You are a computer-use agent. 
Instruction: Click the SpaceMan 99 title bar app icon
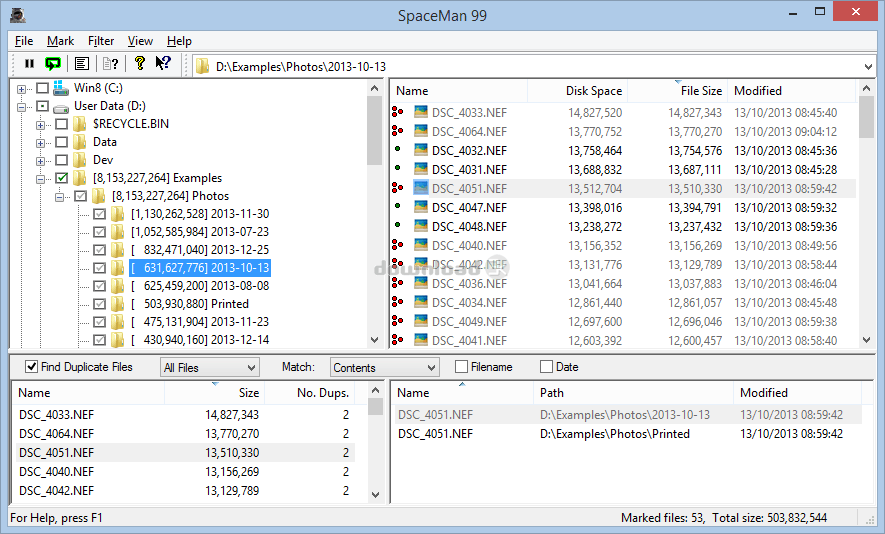tap(17, 13)
